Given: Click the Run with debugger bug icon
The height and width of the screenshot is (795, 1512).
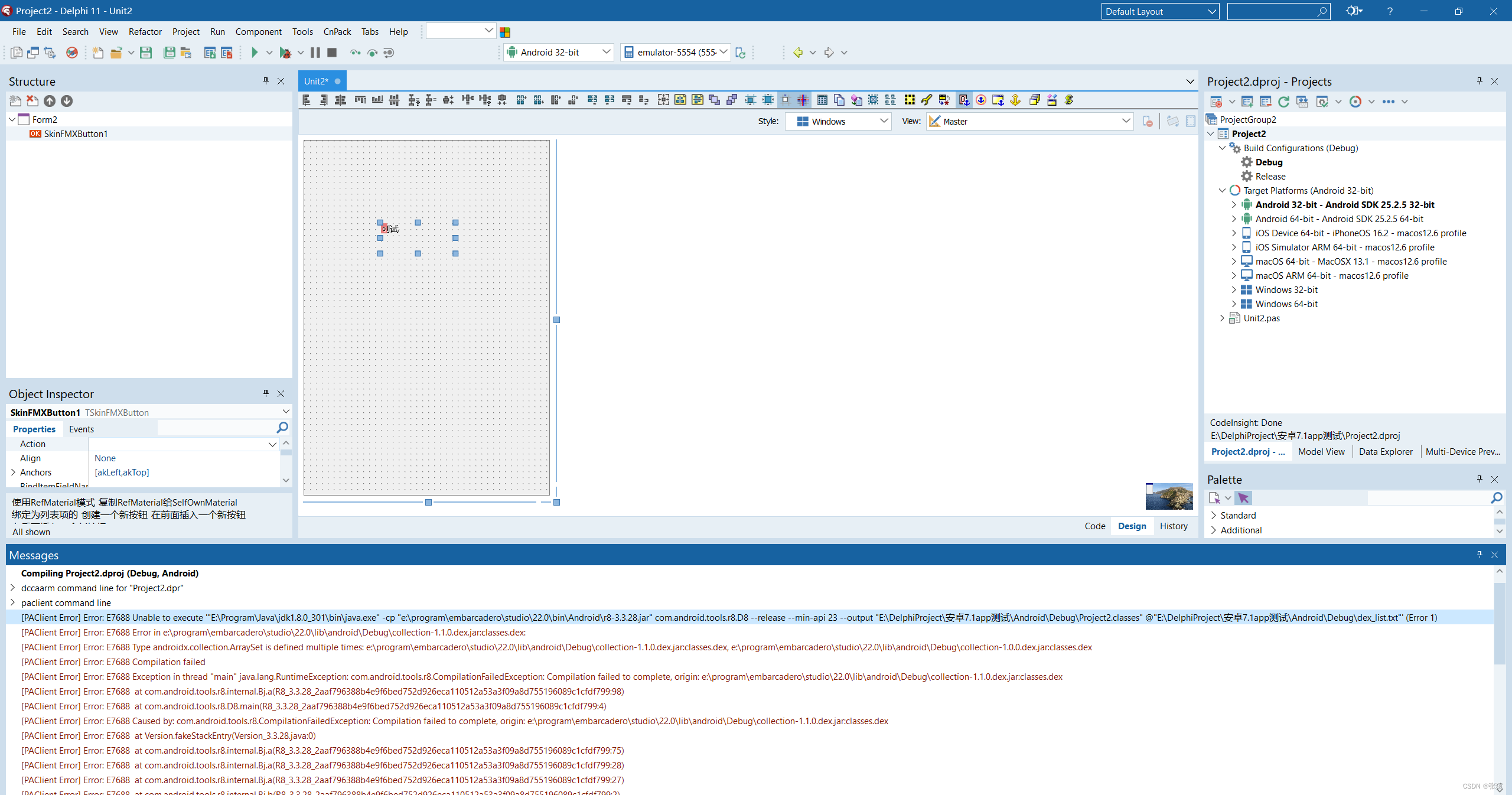Looking at the screenshot, I should [285, 53].
